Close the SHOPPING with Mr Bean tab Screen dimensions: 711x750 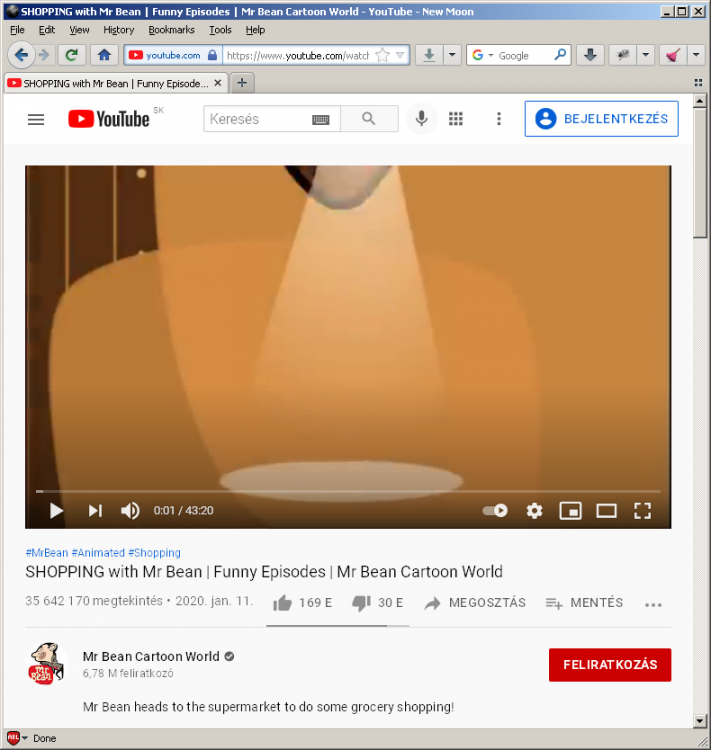coord(218,83)
